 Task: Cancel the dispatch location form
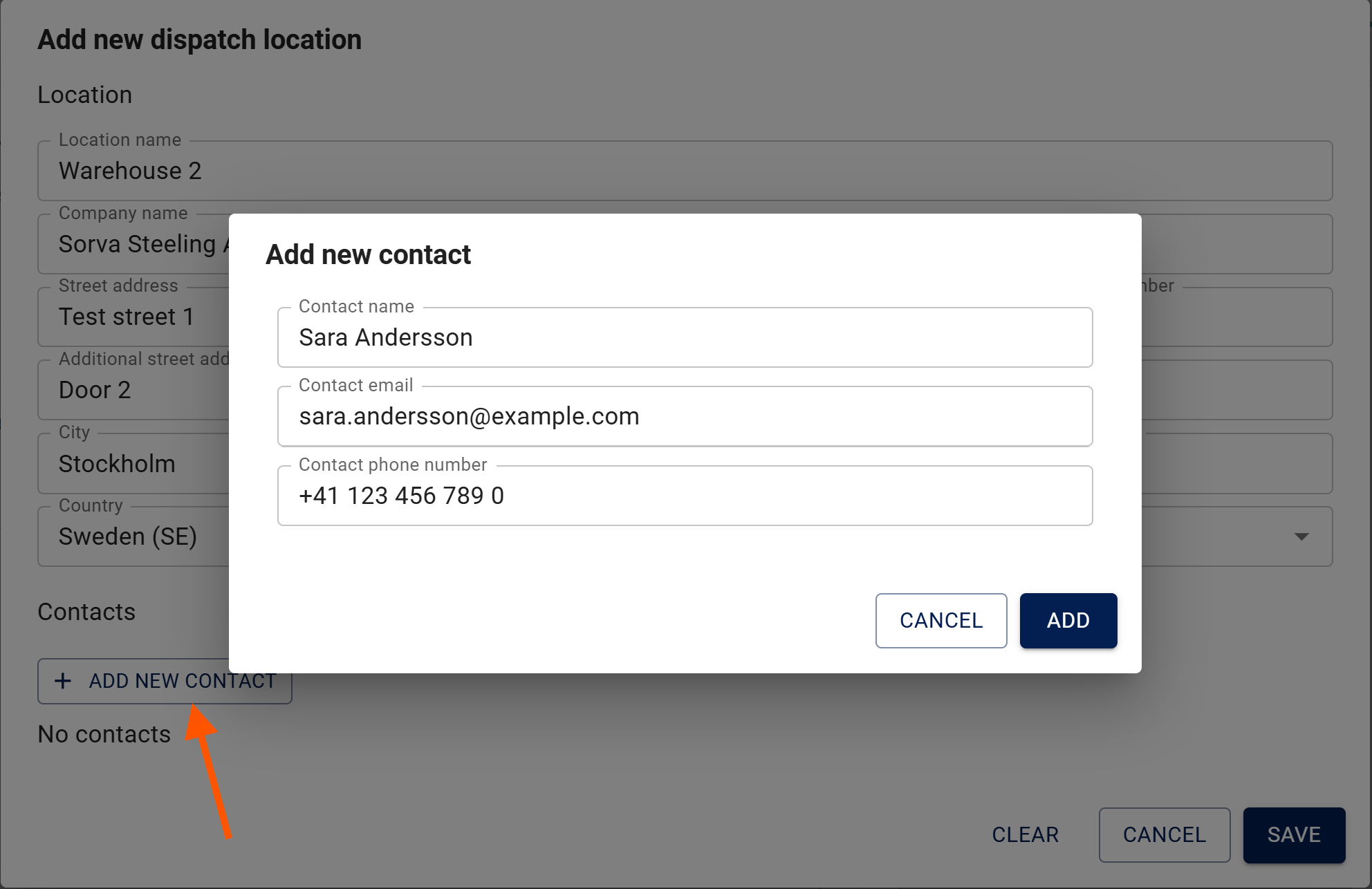1164,834
